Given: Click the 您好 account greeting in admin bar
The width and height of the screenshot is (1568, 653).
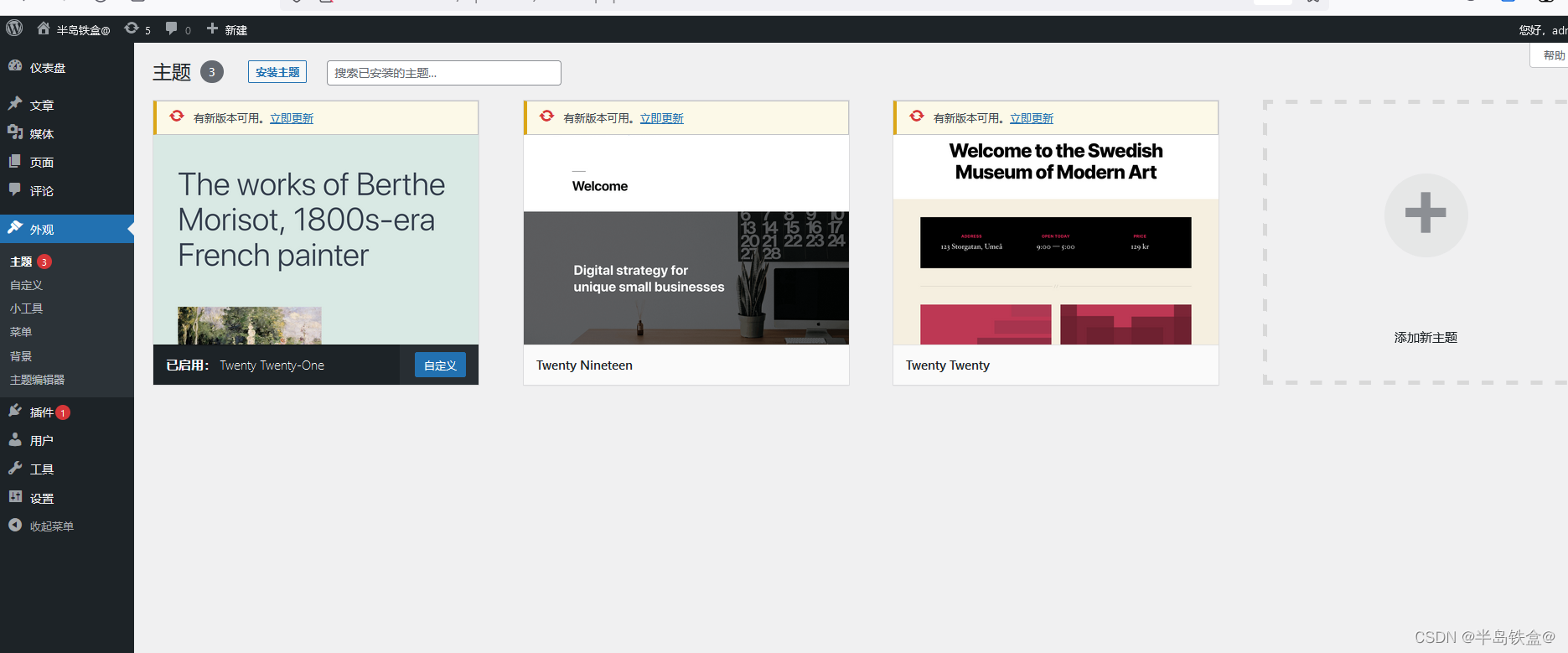Looking at the screenshot, I should (1543, 29).
